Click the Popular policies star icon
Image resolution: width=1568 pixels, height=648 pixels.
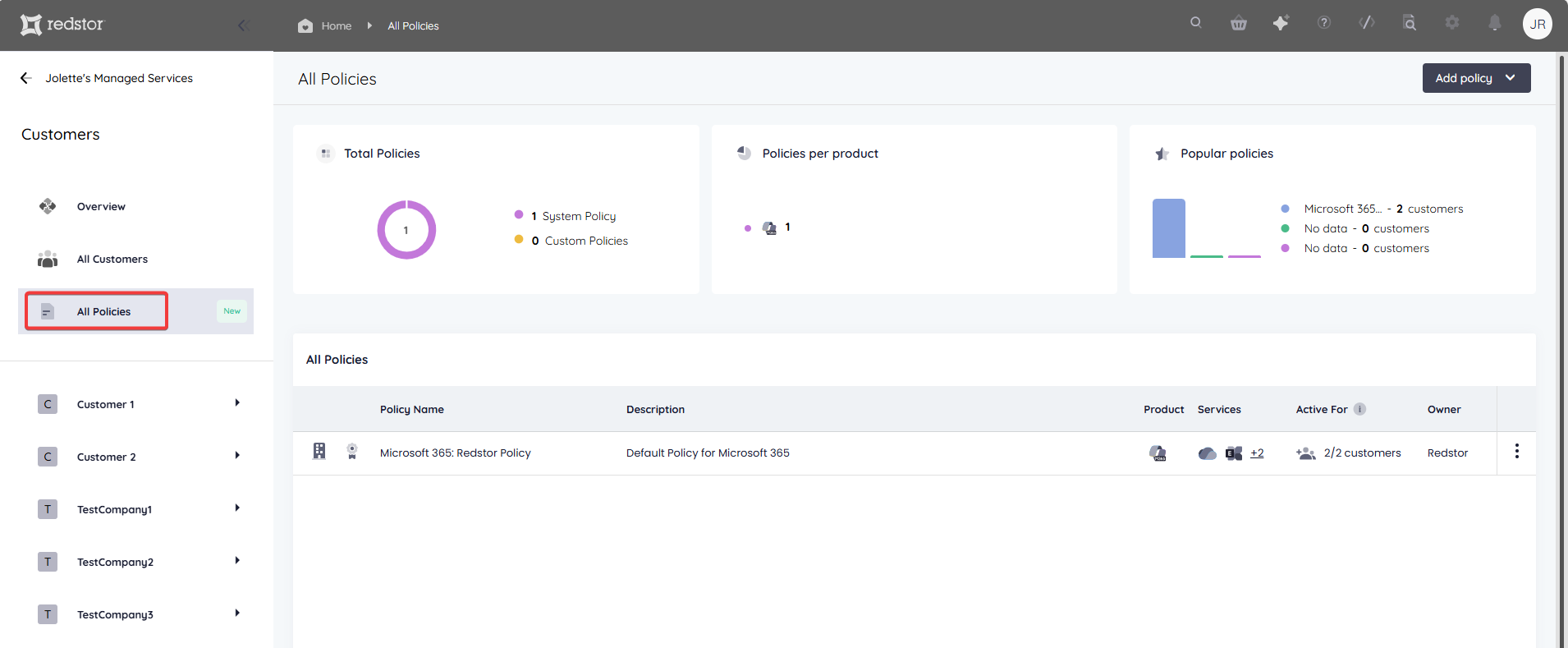tap(1162, 154)
